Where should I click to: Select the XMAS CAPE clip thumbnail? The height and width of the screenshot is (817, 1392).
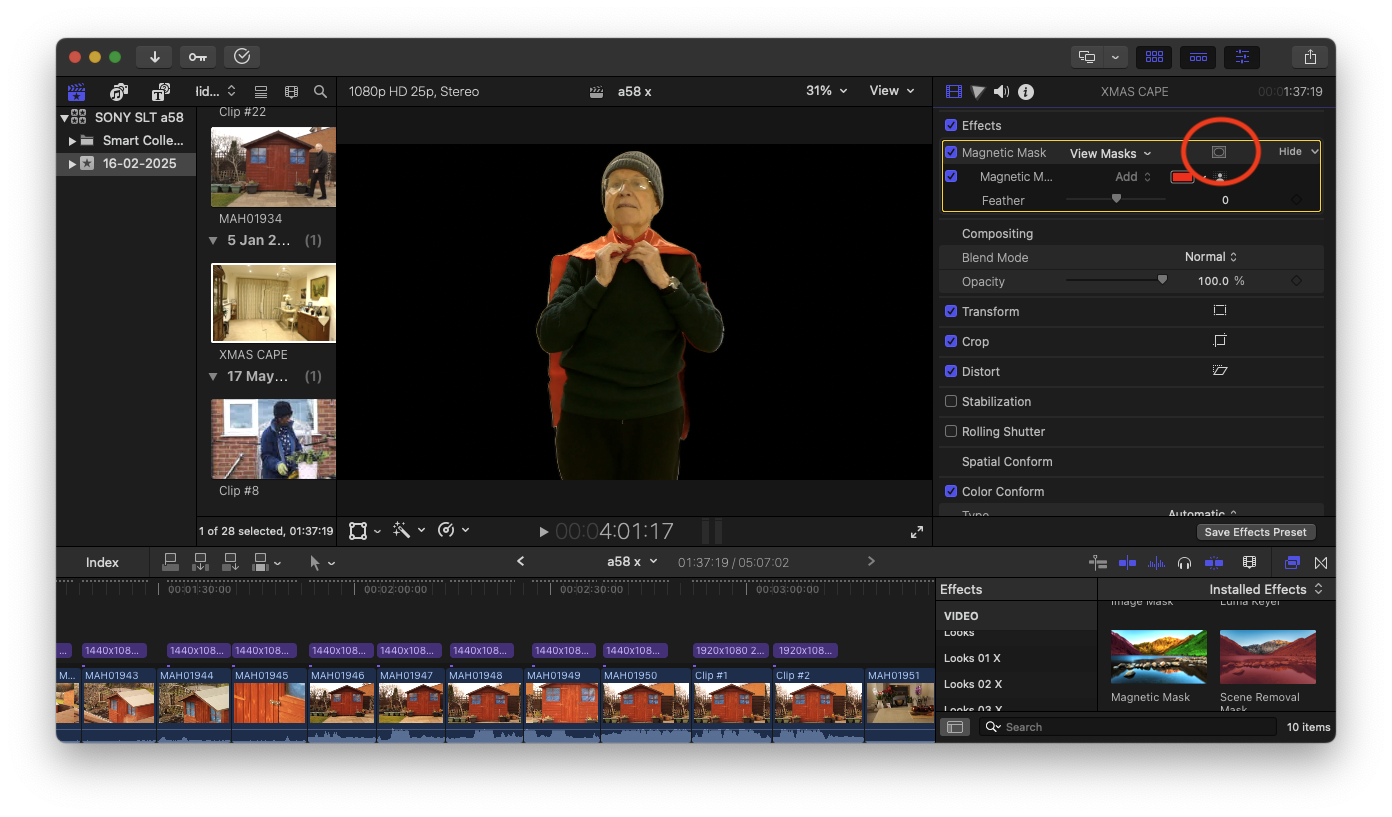(273, 303)
